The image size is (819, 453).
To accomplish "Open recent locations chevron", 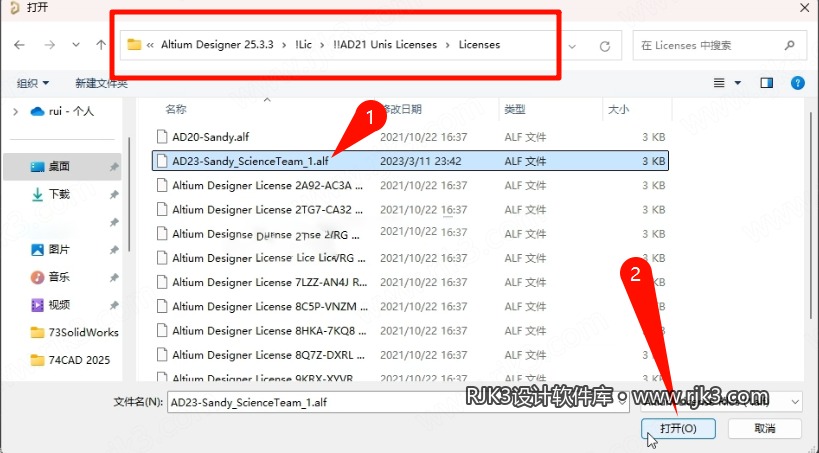I will (x=76, y=45).
